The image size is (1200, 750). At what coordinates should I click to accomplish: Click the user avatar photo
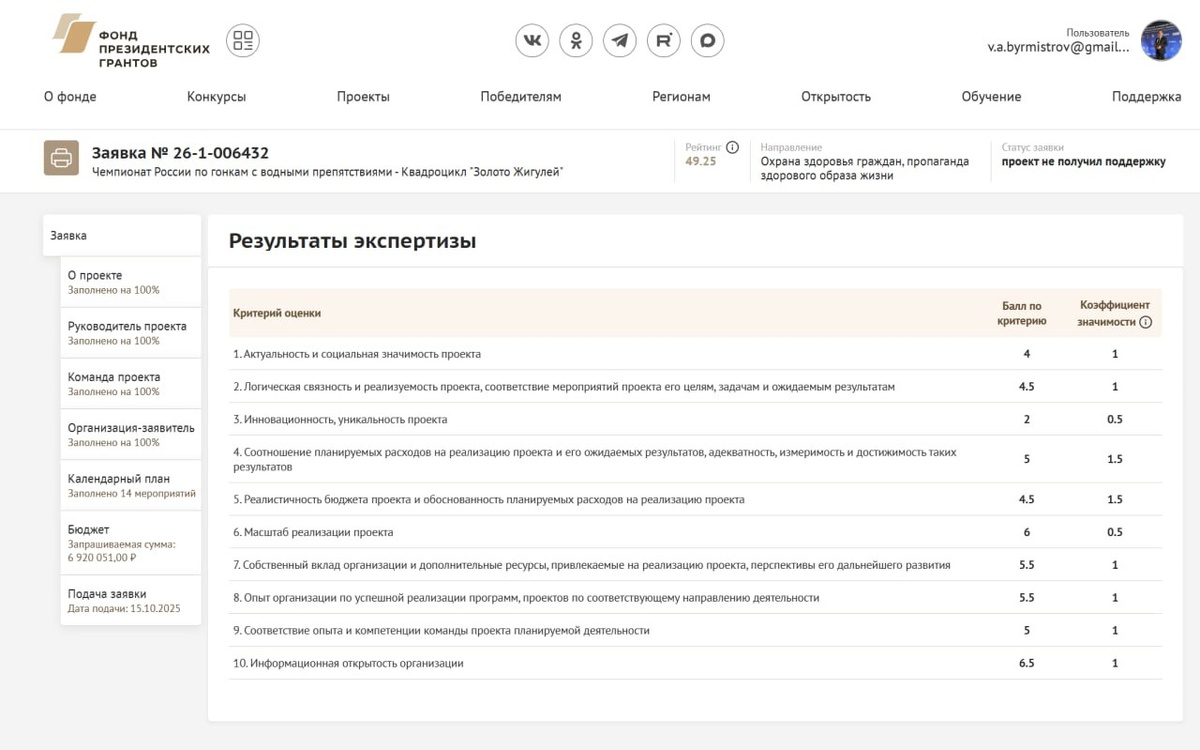click(x=1161, y=41)
